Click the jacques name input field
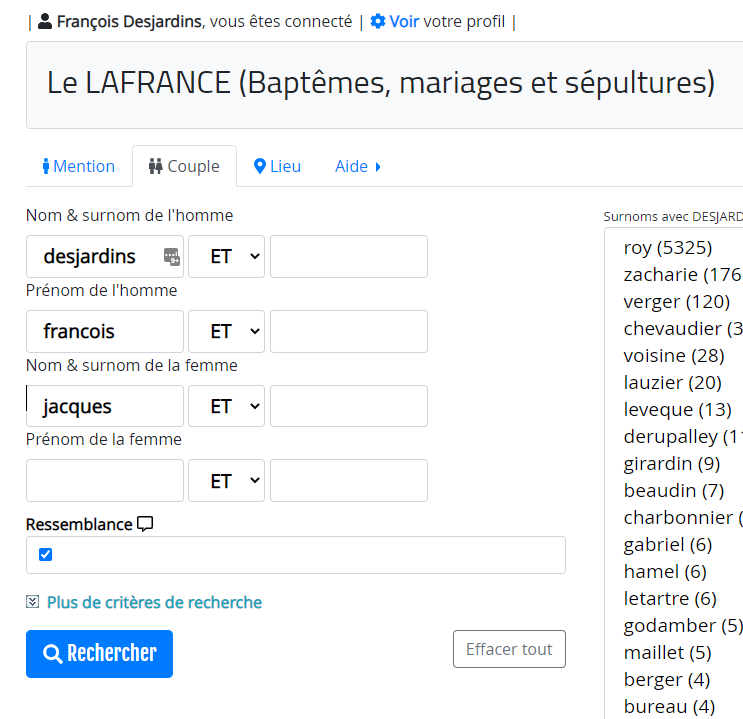The height and width of the screenshot is (719, 743). coord(105,406)
